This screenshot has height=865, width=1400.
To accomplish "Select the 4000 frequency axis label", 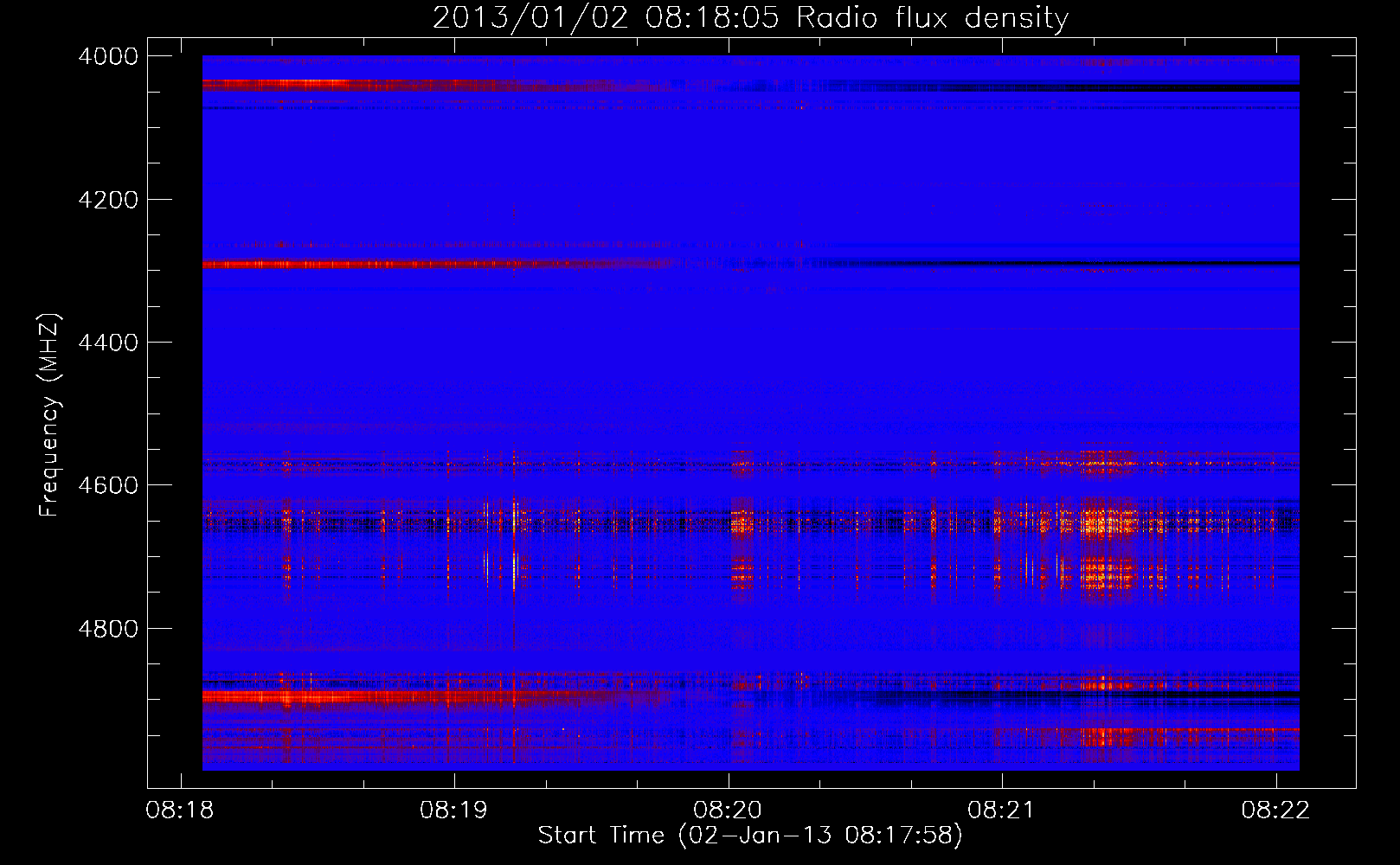I will [x=108, y=56].
